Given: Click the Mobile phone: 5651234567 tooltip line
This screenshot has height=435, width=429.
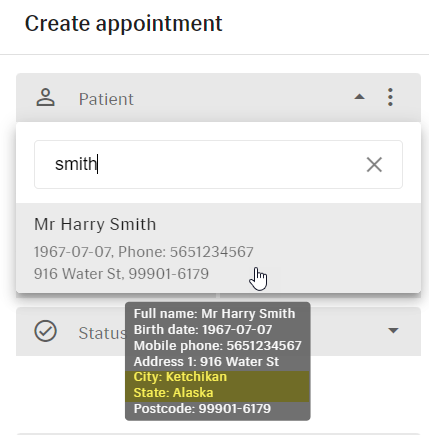Looking at the screenshot, I should click(x=218, y=346).
